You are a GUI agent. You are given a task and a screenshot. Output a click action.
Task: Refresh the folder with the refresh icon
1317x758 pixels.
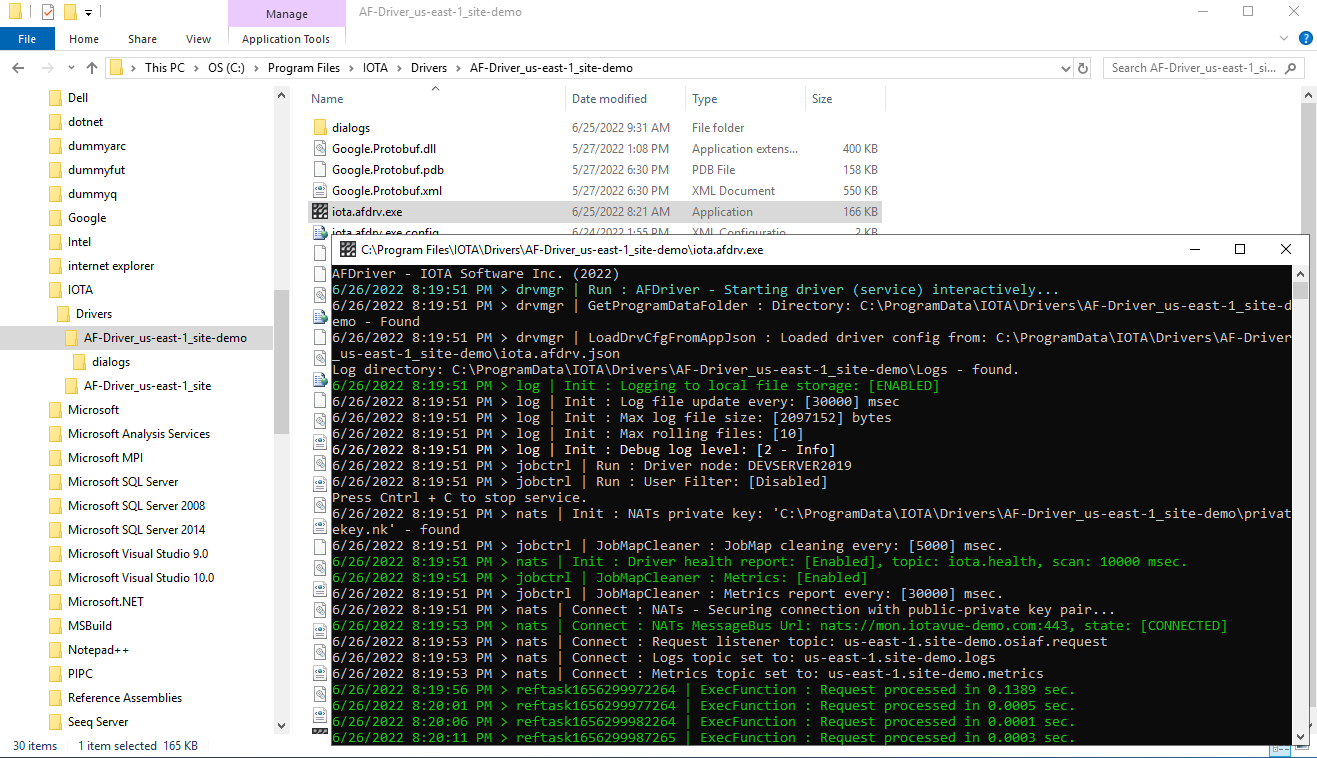pos(1083,68)
